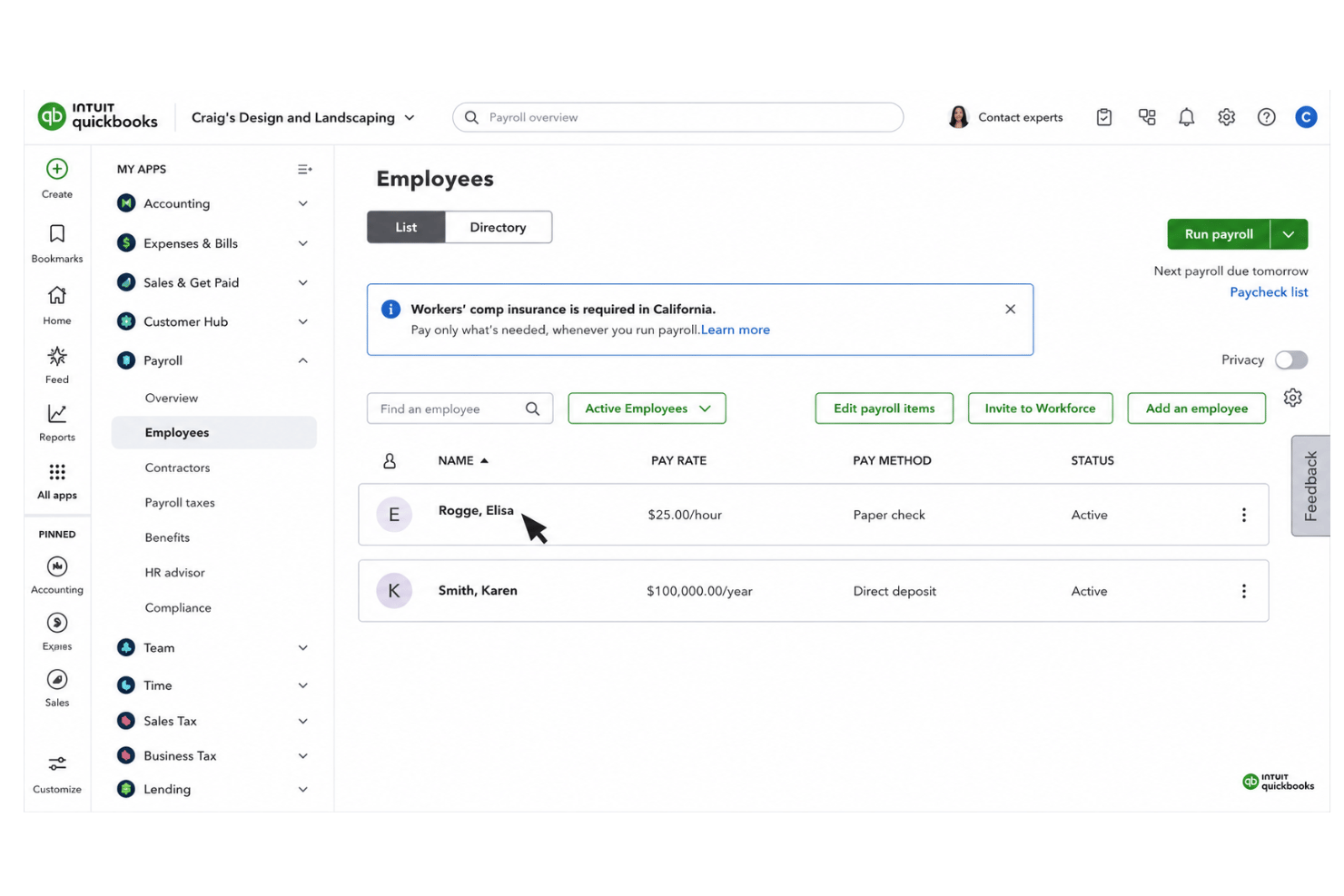Open the Paycheck list link
1344x896 pixels.
1269,292
